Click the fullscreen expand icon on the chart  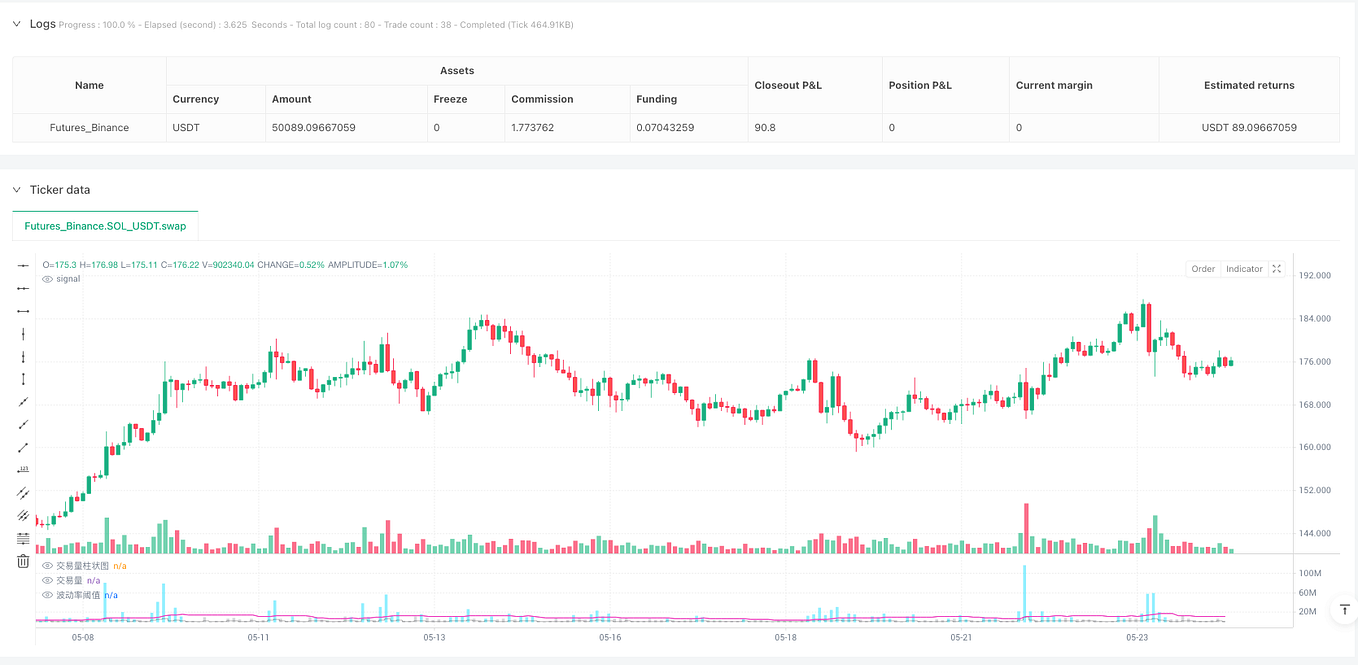pyautogui.click(x=1277, y=268)
